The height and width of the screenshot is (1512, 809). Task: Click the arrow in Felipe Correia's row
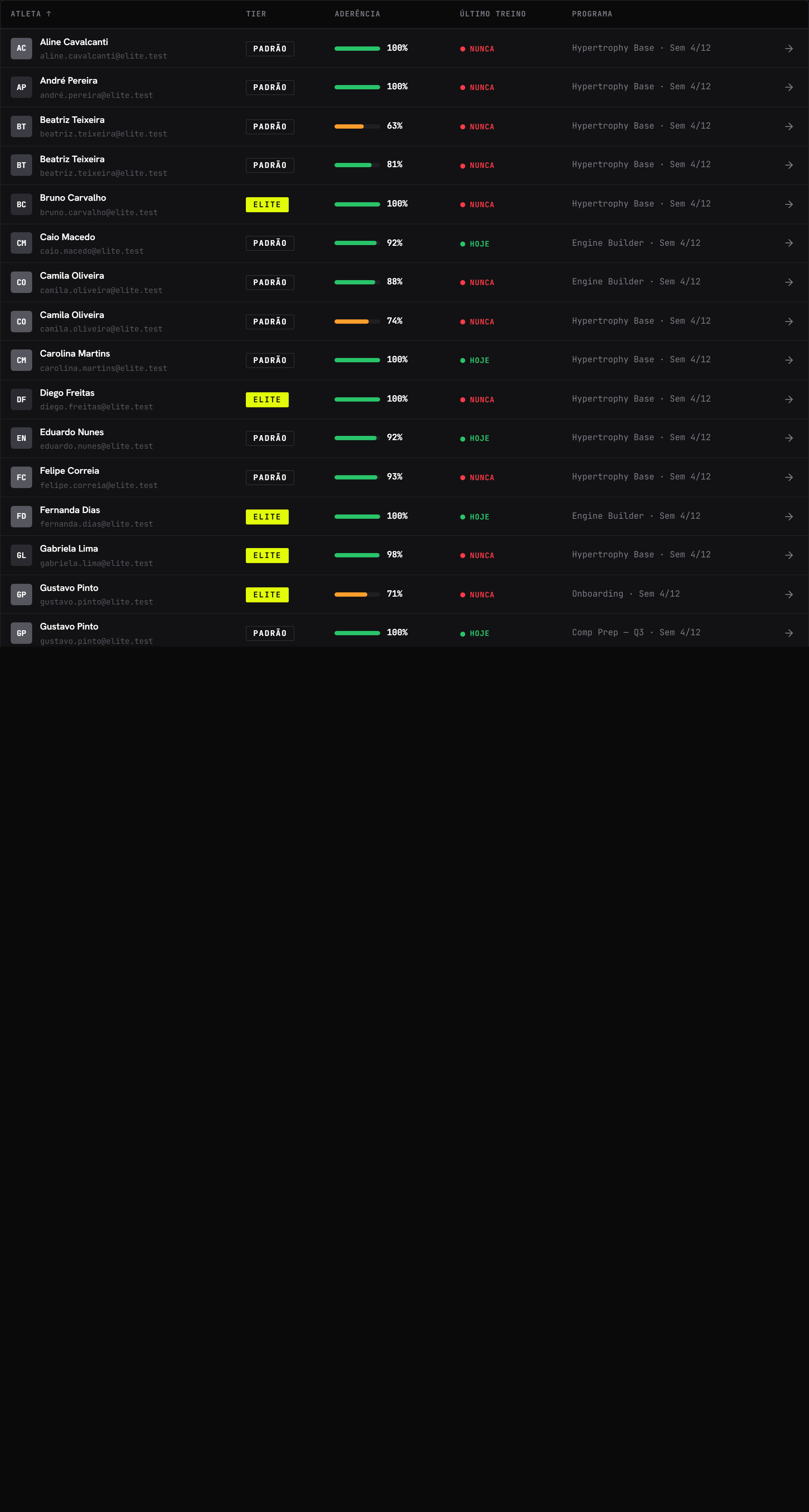(x=788, y=477)
